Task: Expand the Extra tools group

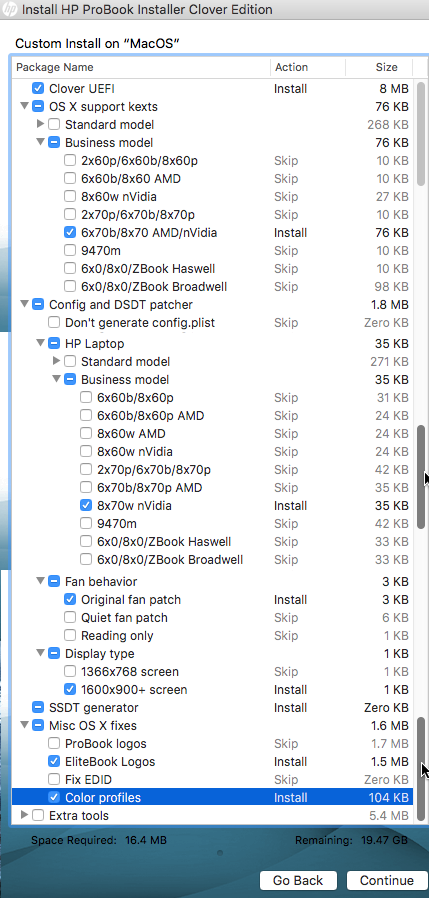Action: pos(24,815)
